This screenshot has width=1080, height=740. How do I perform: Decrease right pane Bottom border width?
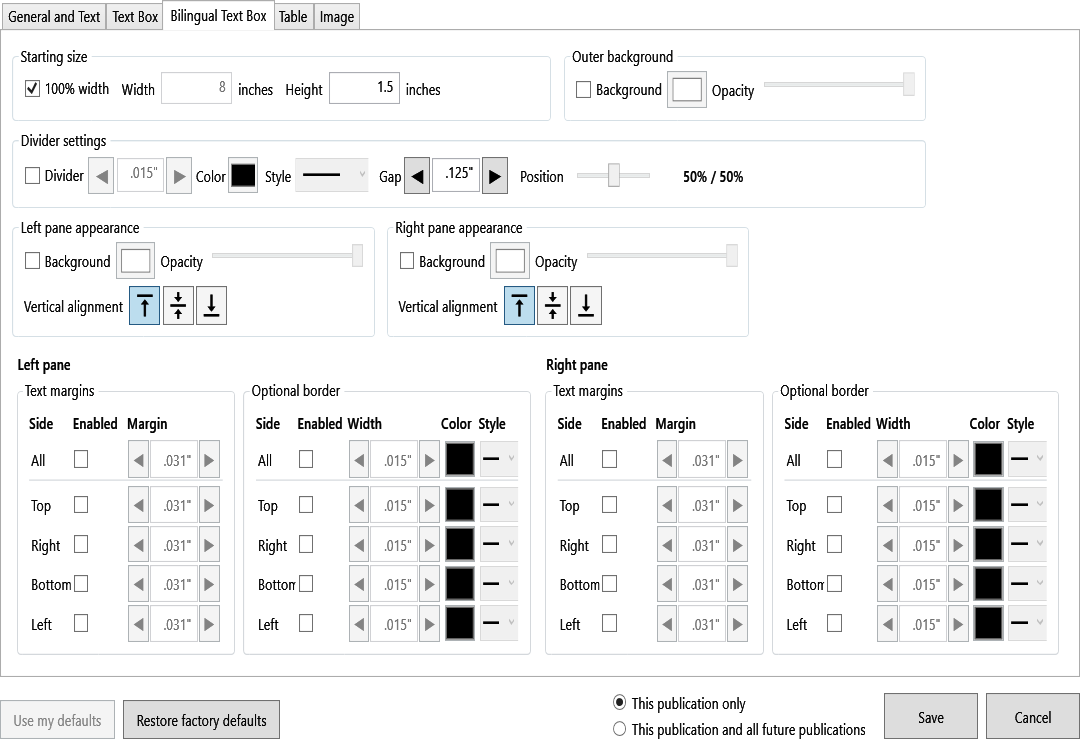887,584
